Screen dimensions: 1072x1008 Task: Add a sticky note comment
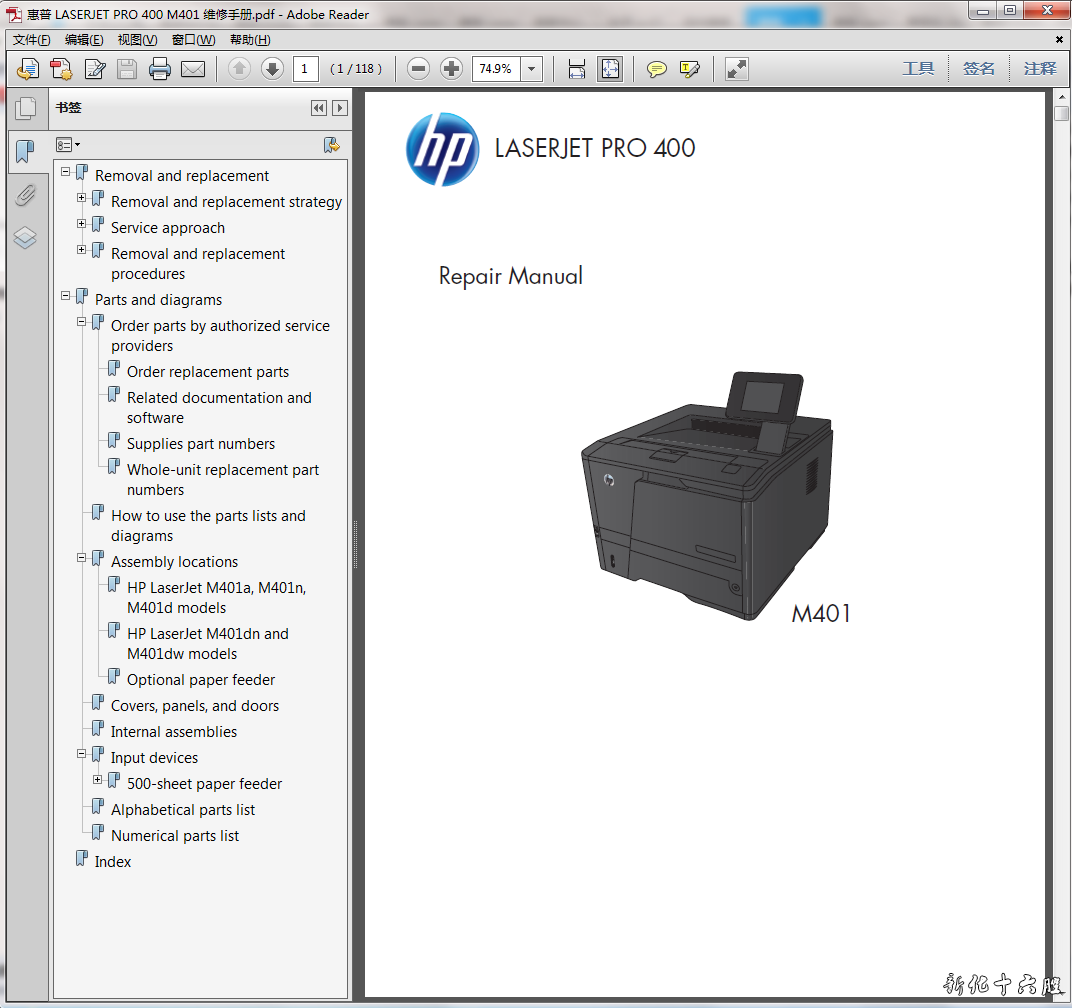656,69
